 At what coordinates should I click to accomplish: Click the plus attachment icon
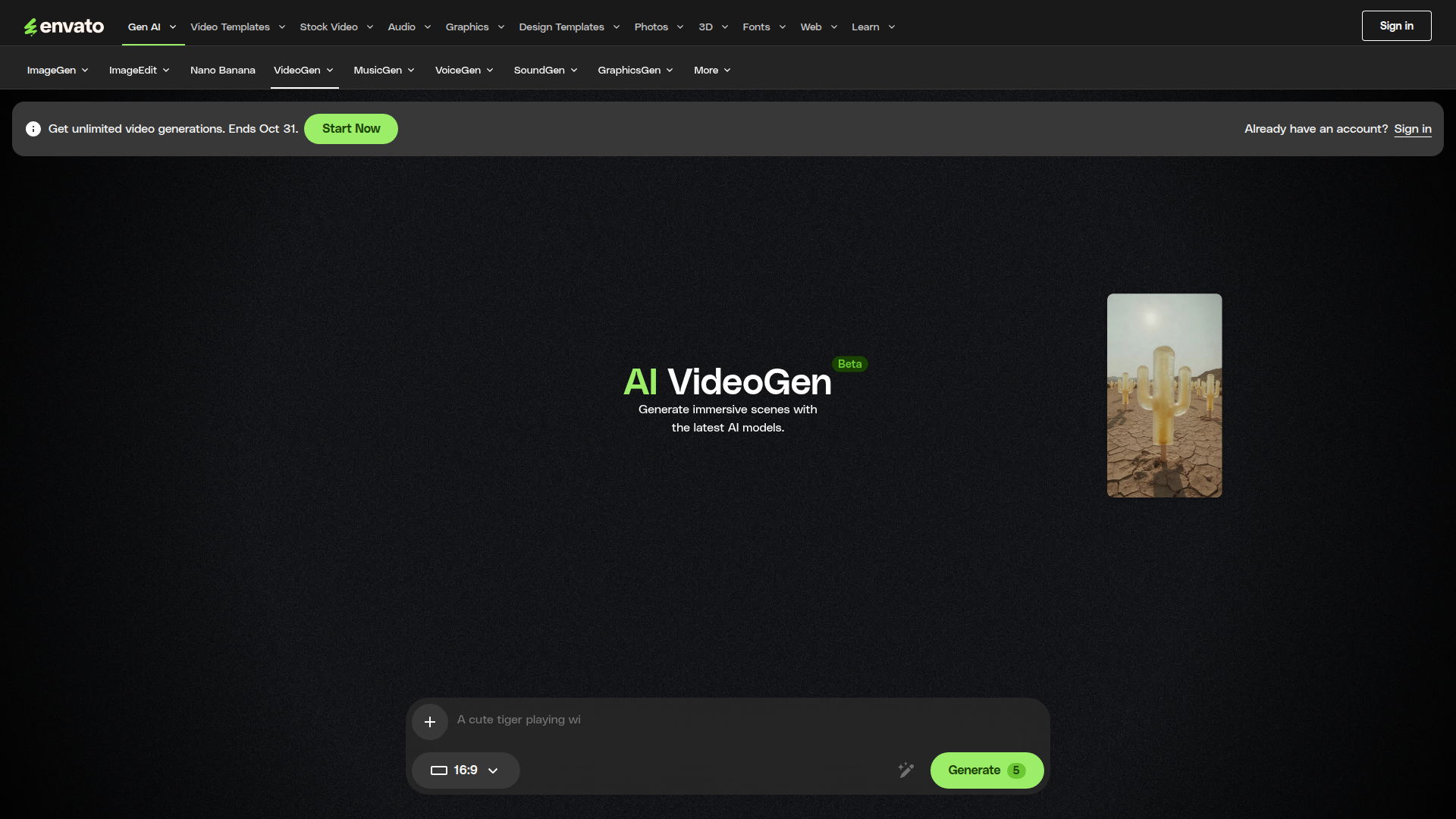click(430, 722)
